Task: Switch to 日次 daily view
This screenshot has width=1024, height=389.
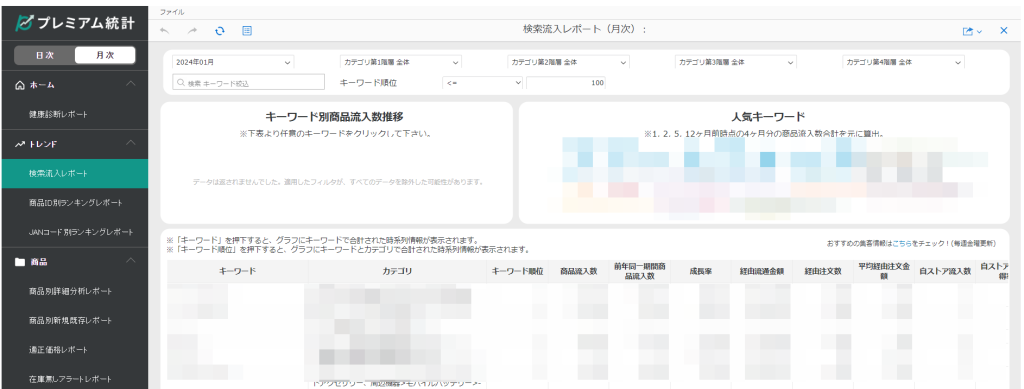Action: click(45, 55)
